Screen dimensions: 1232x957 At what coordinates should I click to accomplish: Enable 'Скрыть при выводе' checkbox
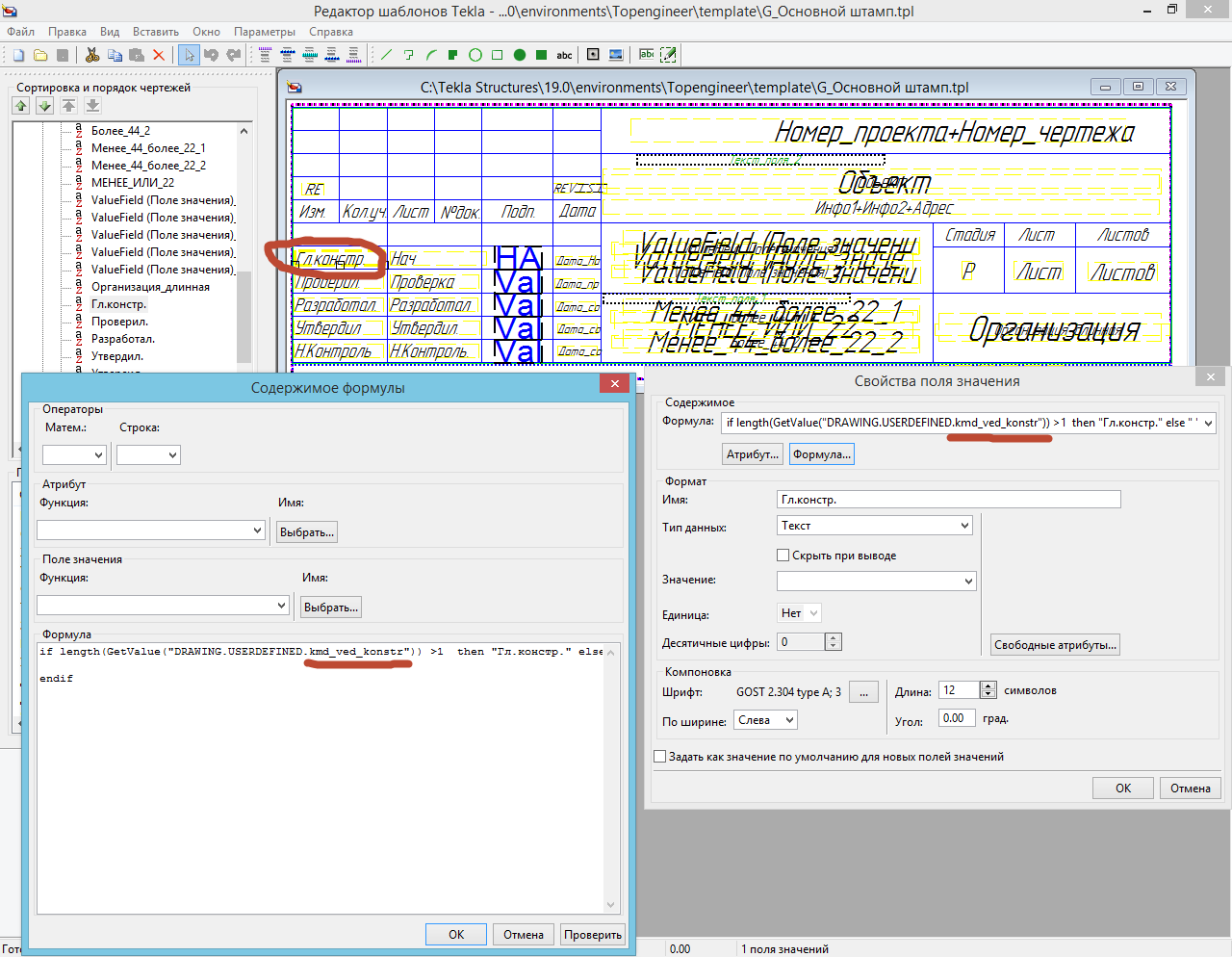coord(783,556)
